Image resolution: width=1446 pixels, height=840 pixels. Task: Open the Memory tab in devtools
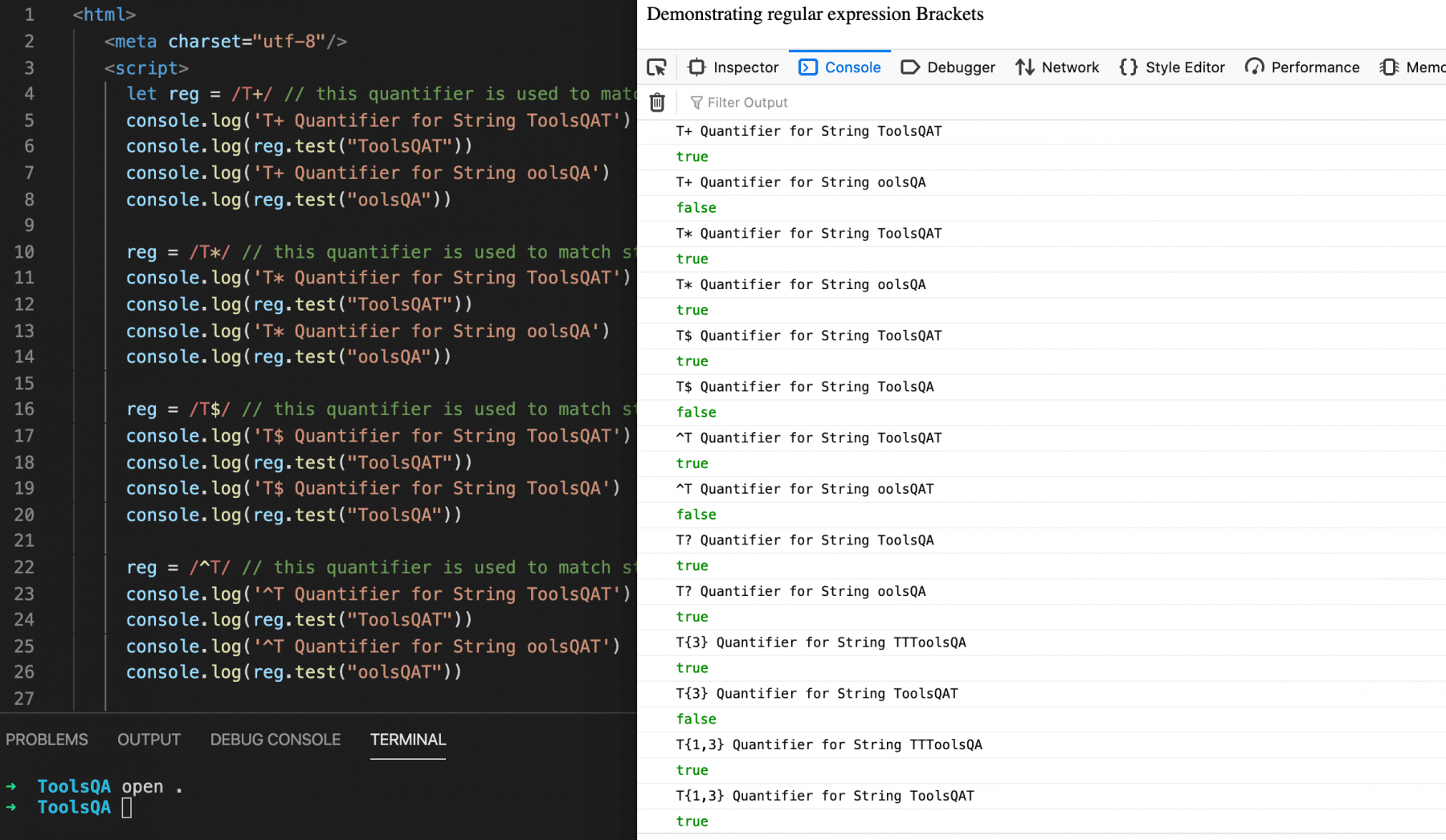1413,67
